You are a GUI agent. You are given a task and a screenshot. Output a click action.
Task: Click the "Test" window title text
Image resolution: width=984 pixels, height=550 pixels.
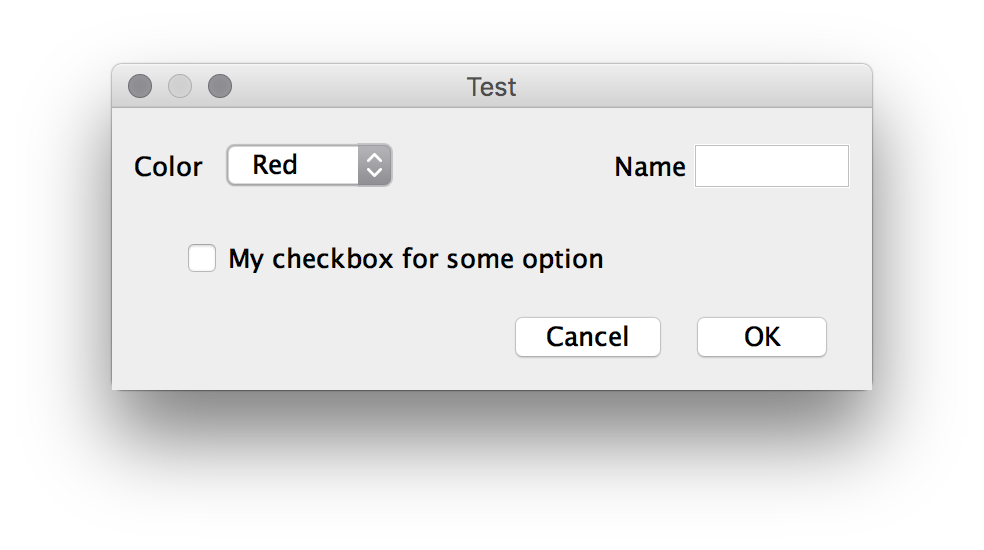491,87
